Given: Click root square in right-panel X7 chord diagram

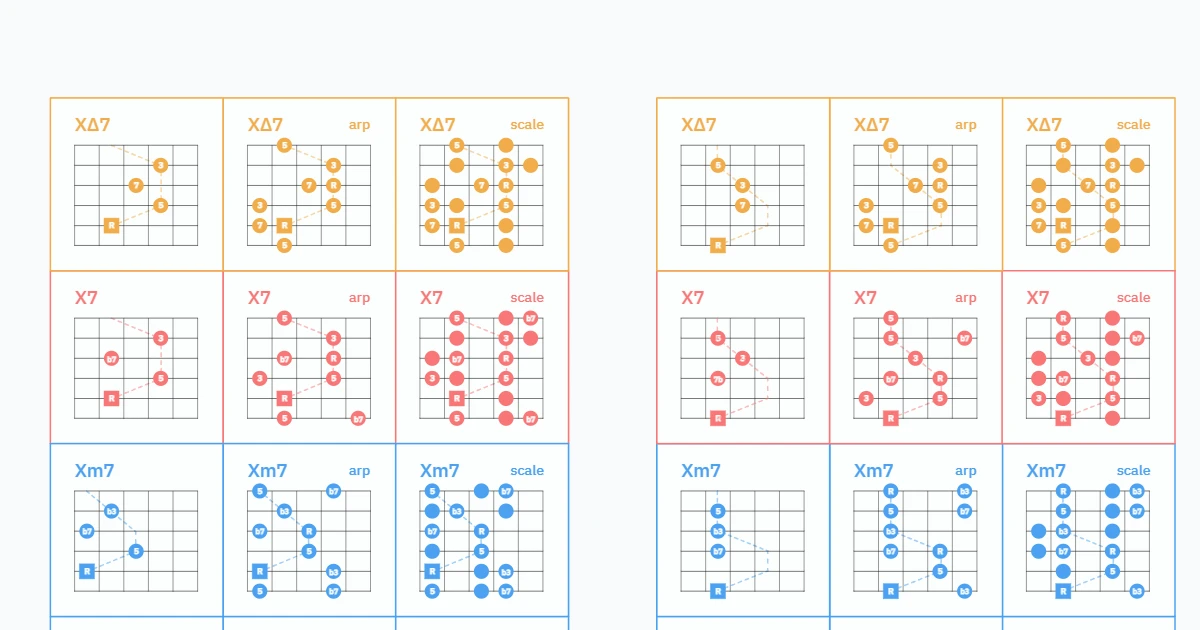Looking at the screenshot, I should [718, 418].
